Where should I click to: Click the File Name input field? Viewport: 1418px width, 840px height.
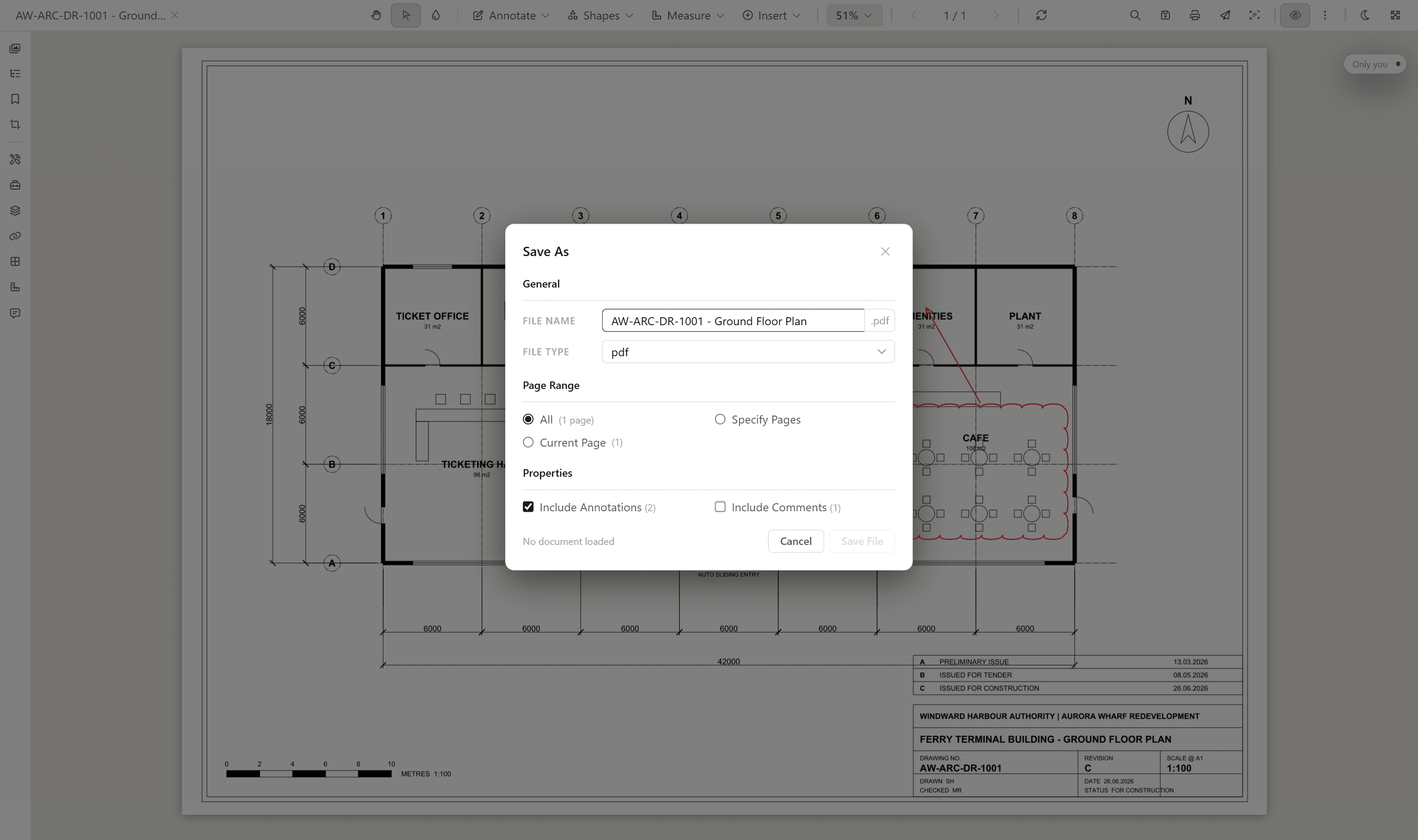[733, 320]
